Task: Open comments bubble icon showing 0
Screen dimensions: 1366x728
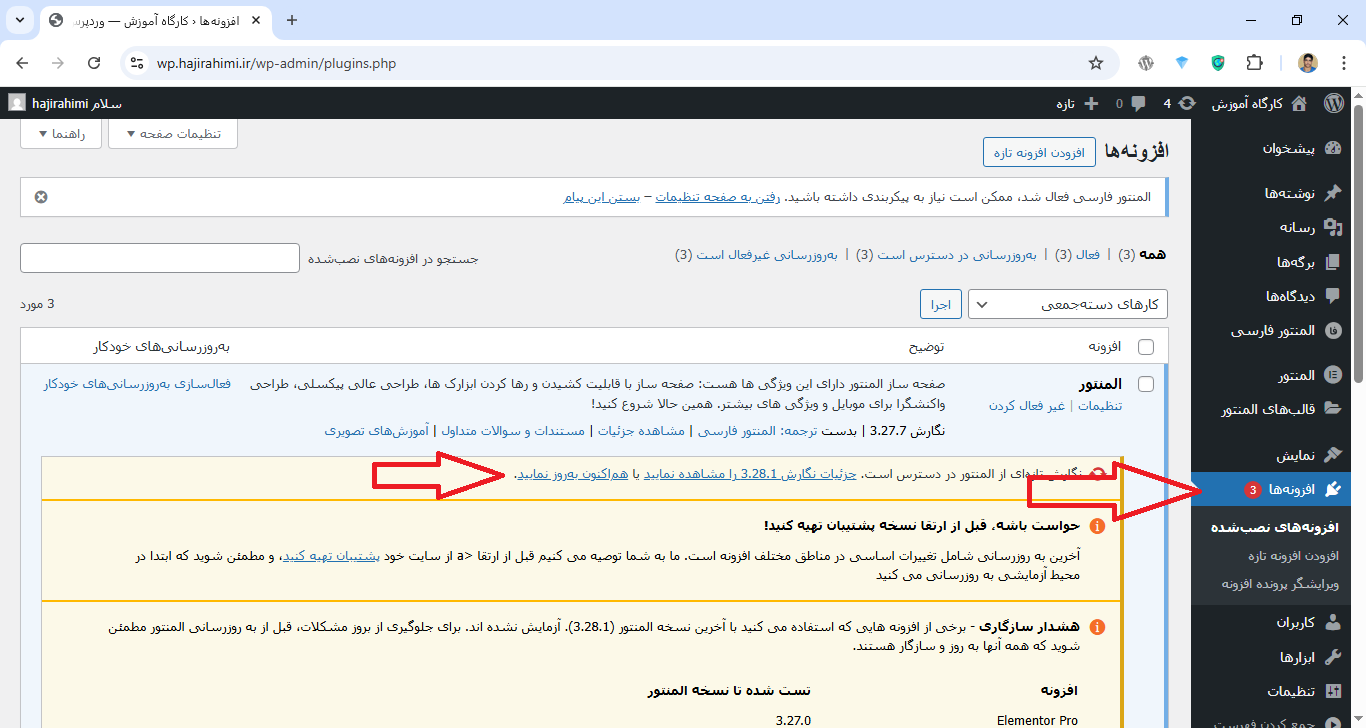Action: (x=1138, y=103)
